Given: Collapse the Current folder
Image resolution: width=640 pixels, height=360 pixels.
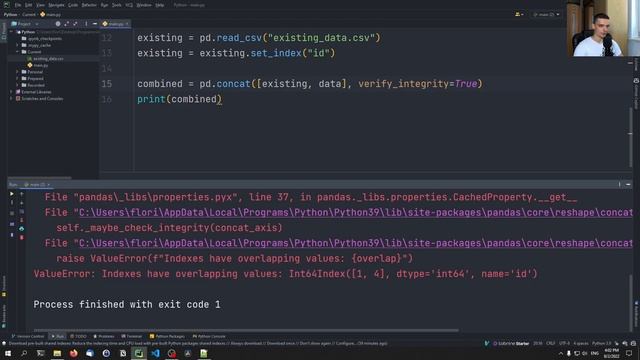Looking at the screenshot, I should (18, 52).
